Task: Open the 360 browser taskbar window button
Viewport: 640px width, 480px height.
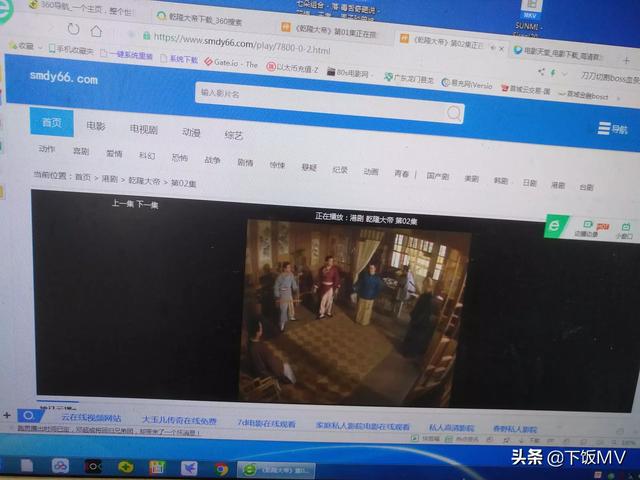Action: click(277, 470)
